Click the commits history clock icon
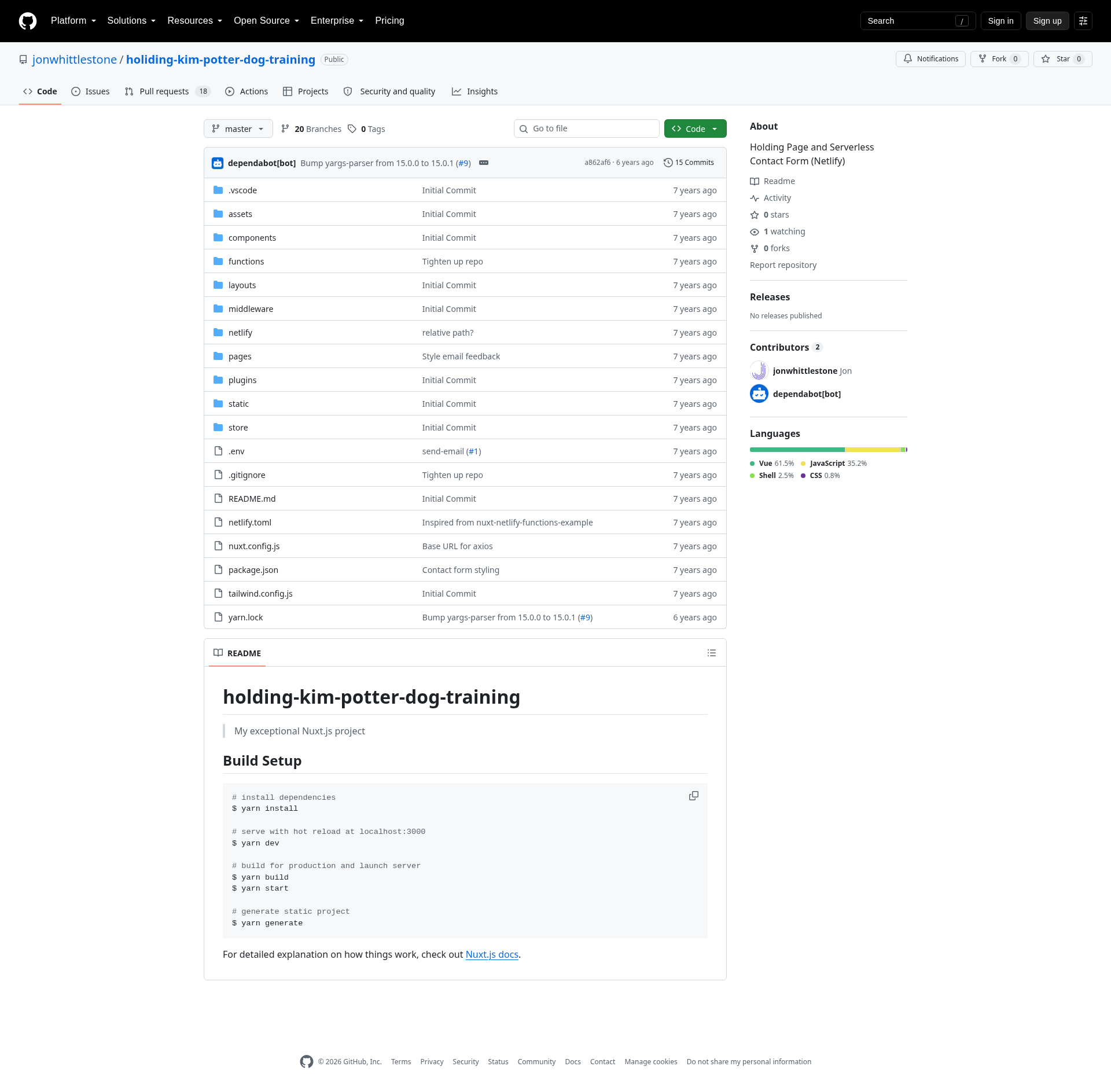Image resolution: width=1111 pixels, height=1092 pixels. pyautogui.click(x=668, y=163)
